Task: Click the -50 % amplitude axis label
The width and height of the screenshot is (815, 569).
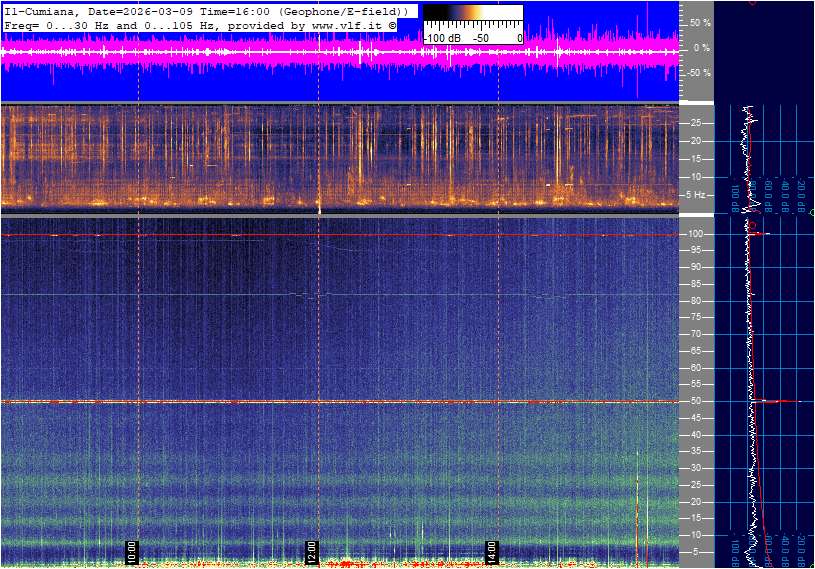Action: (698, 73)
